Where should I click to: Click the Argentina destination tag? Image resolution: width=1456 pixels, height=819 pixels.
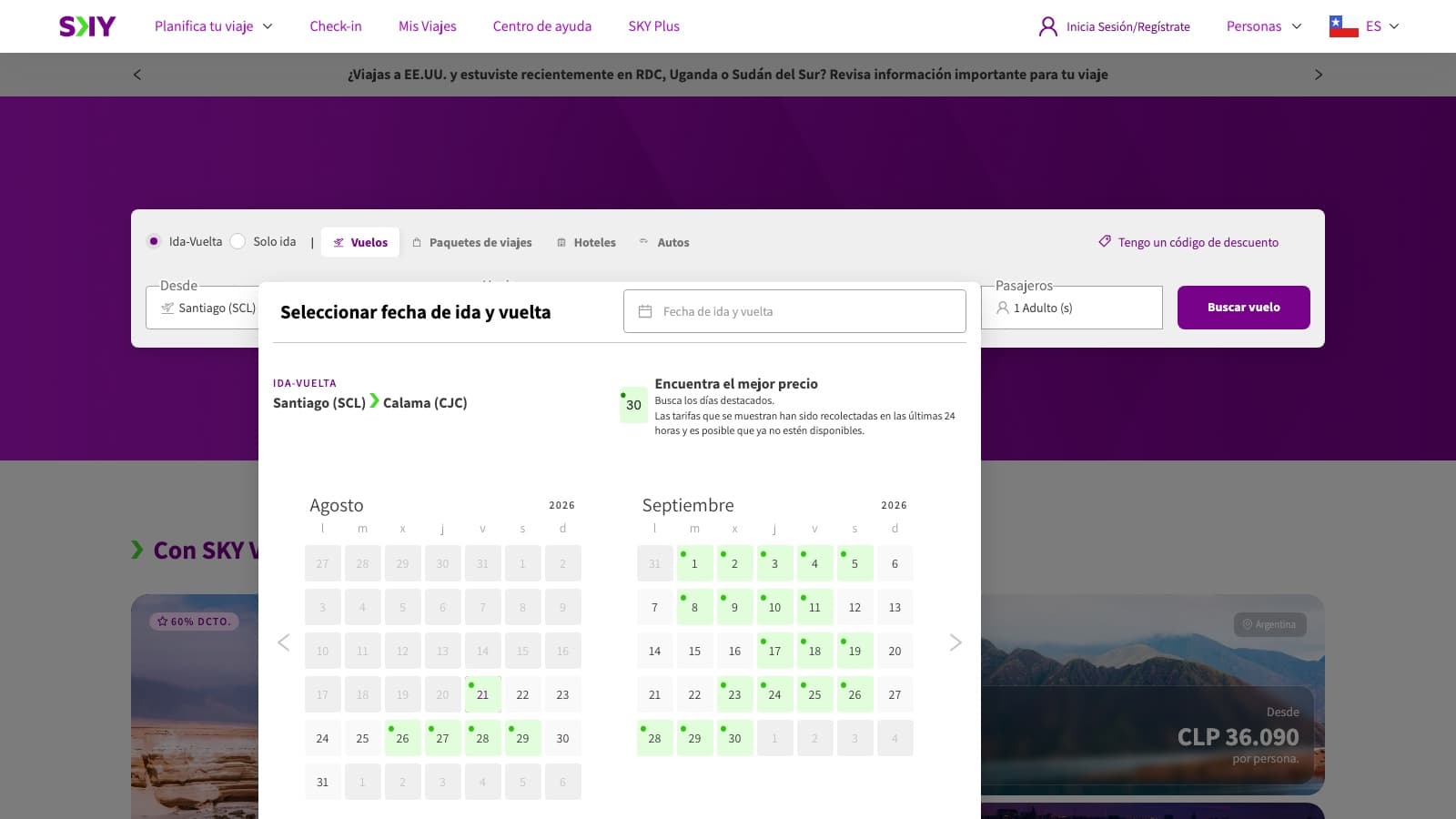pyautogui.click(x=1270, y=624)
